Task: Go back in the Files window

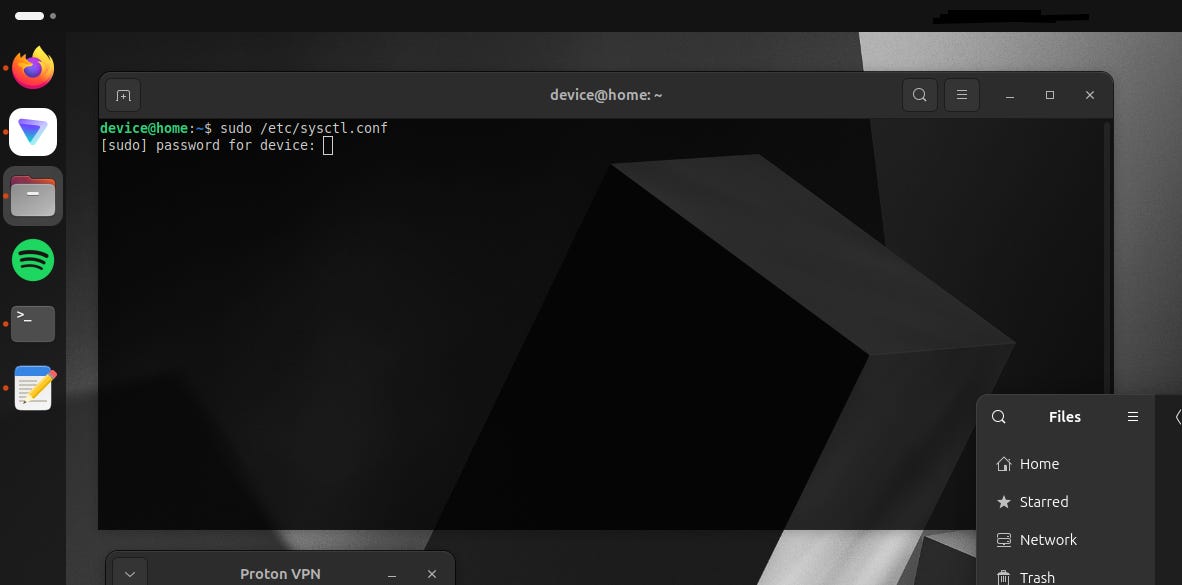Action: [x=1177, y=417]
